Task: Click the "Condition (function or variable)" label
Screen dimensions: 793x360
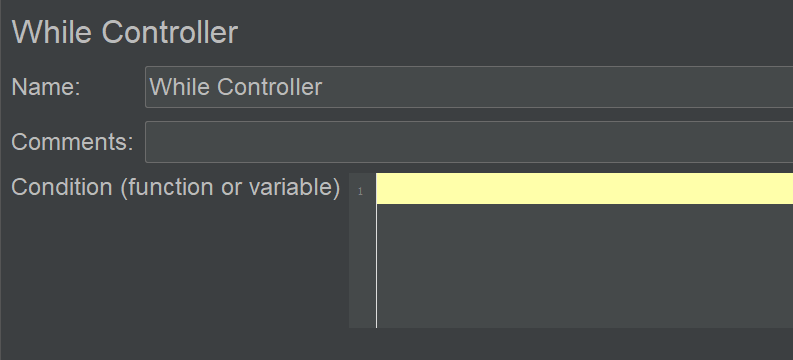Action: [x=175, y=188]
